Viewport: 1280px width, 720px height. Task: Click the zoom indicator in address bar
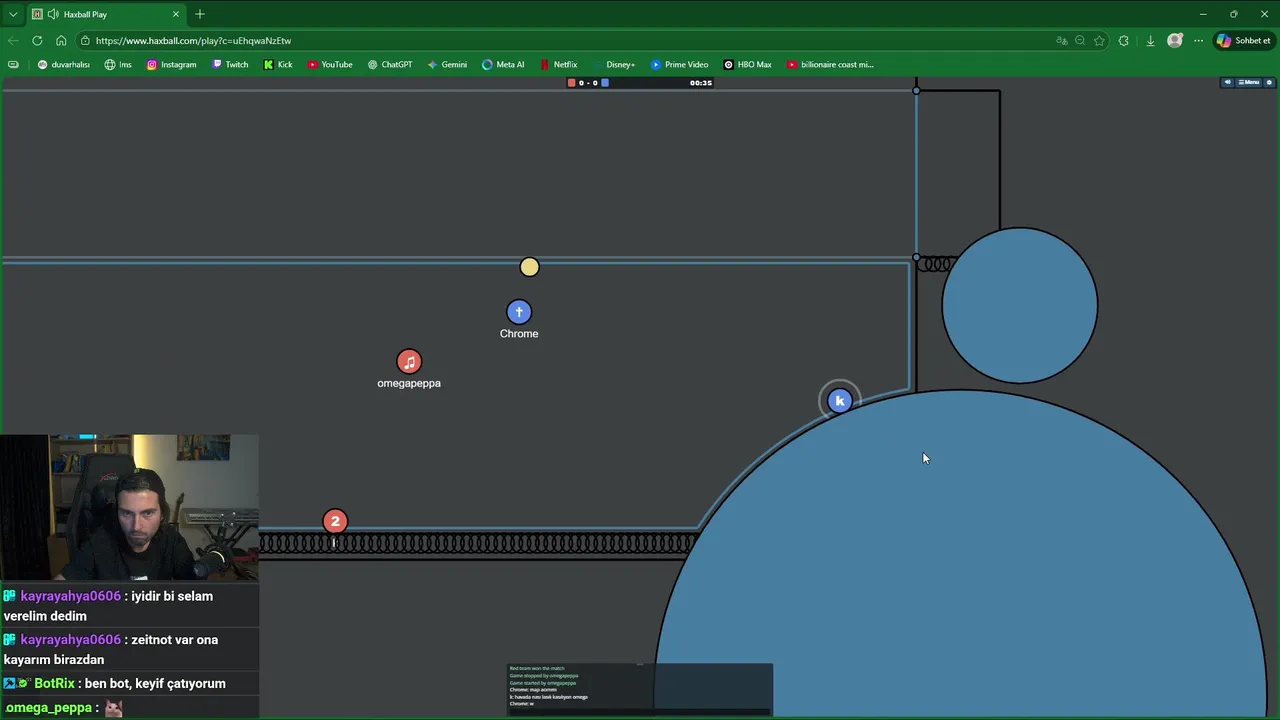(x=1080, y=41)
